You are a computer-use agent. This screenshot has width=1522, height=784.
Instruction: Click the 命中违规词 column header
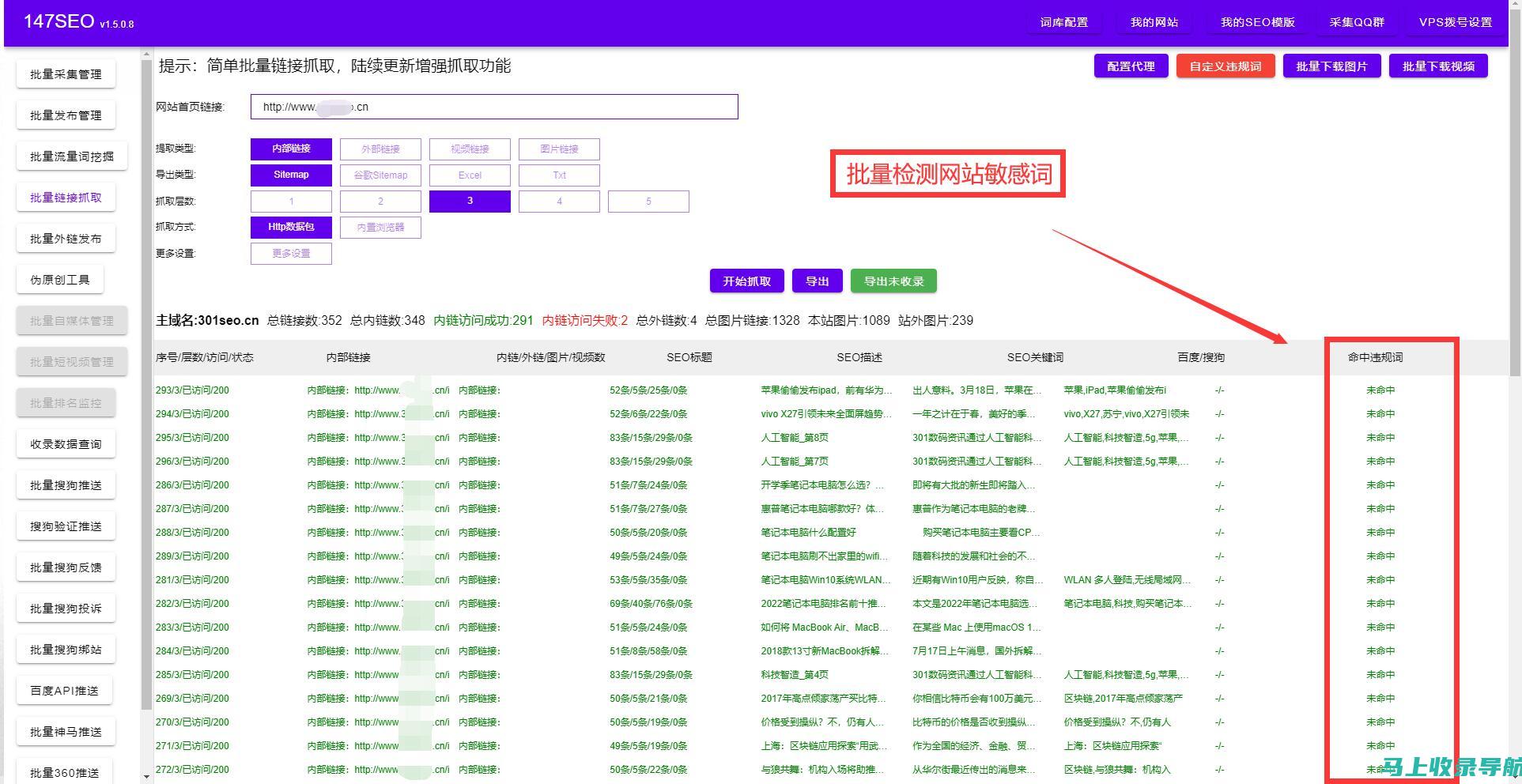pyautogui.click(x=1375, y=357)
